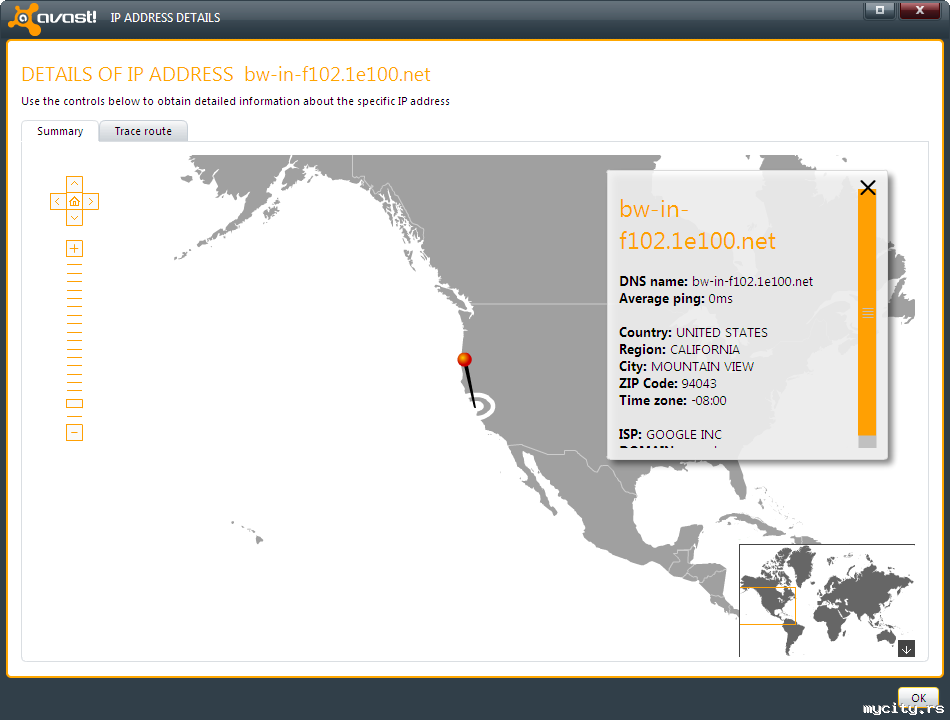
Task: Select the DNS name value text
Action: click(x=752, y=282)
